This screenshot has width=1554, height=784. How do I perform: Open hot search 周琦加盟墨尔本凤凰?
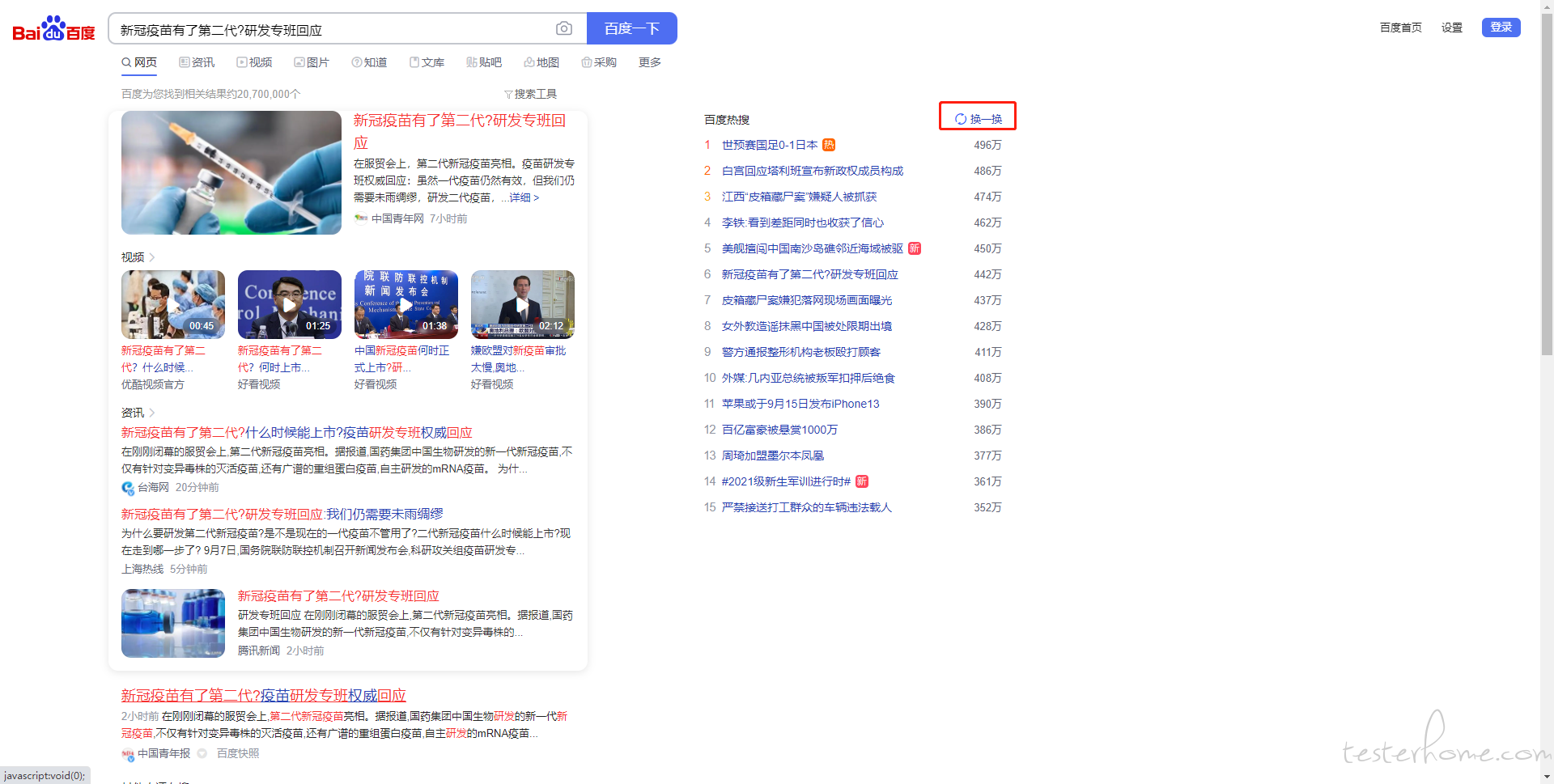(x=773, y=456)
